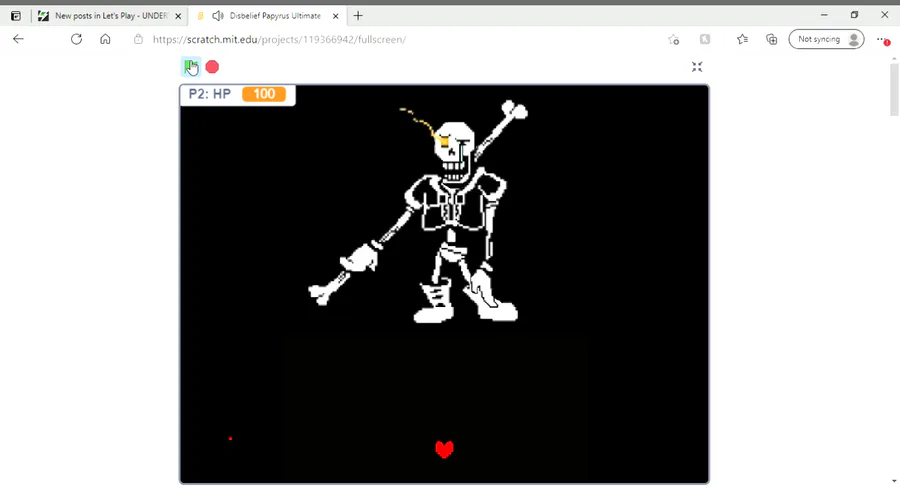This screenshot has width=900, height=487.
Task: Go back with the browser back arrow
Action: click(x=18, y=39)
